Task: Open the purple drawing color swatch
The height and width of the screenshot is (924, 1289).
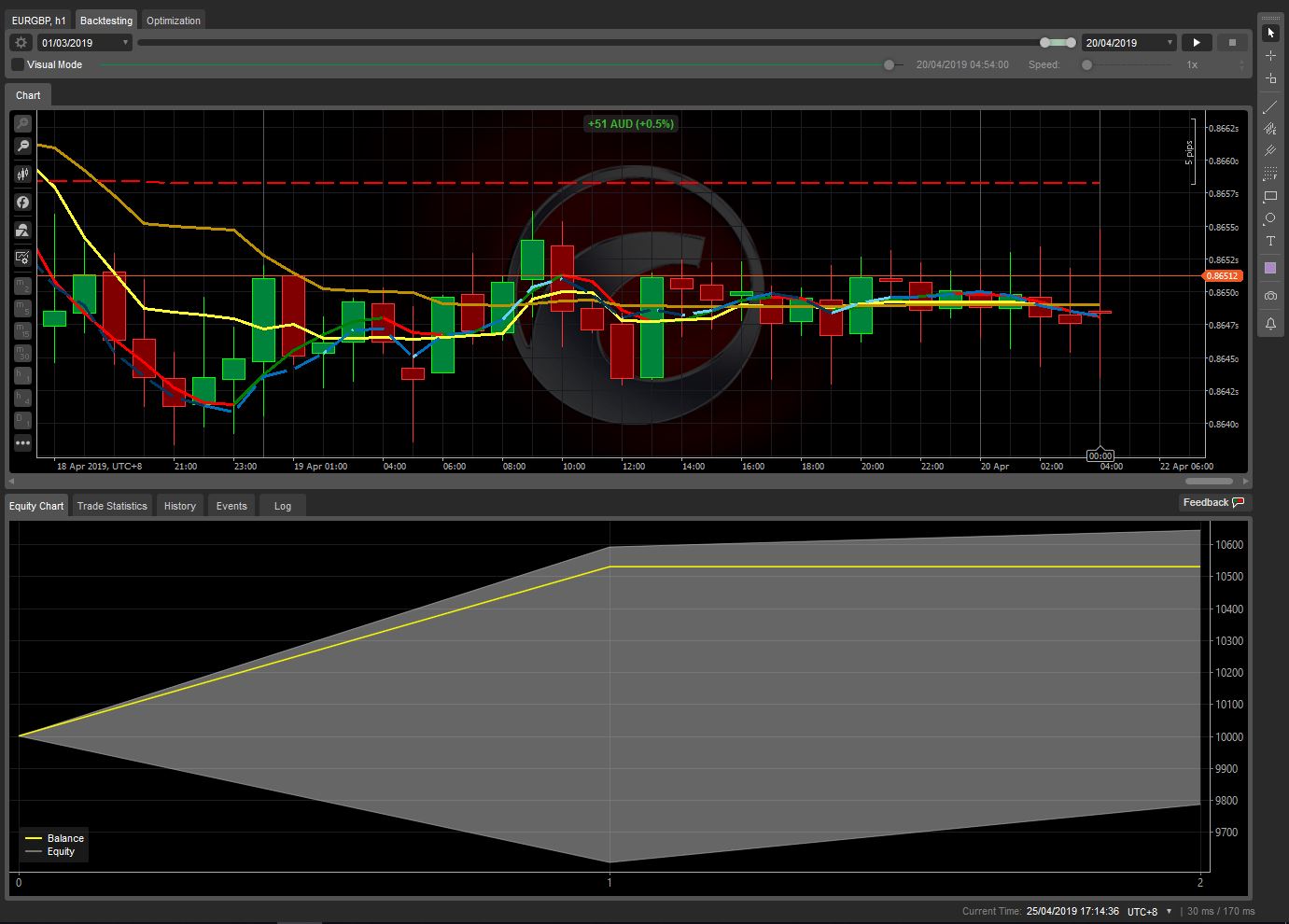Action: pyautogui.click(x=1270, y=269)
